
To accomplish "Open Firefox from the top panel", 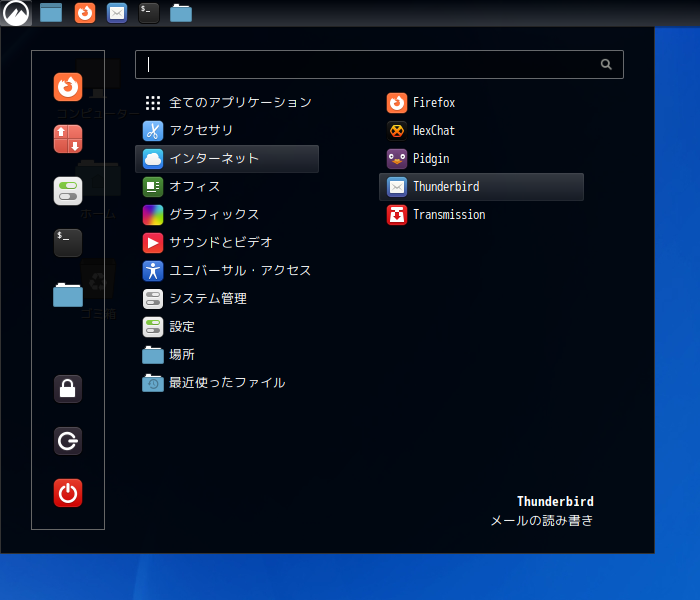I will tap(85, 13).
